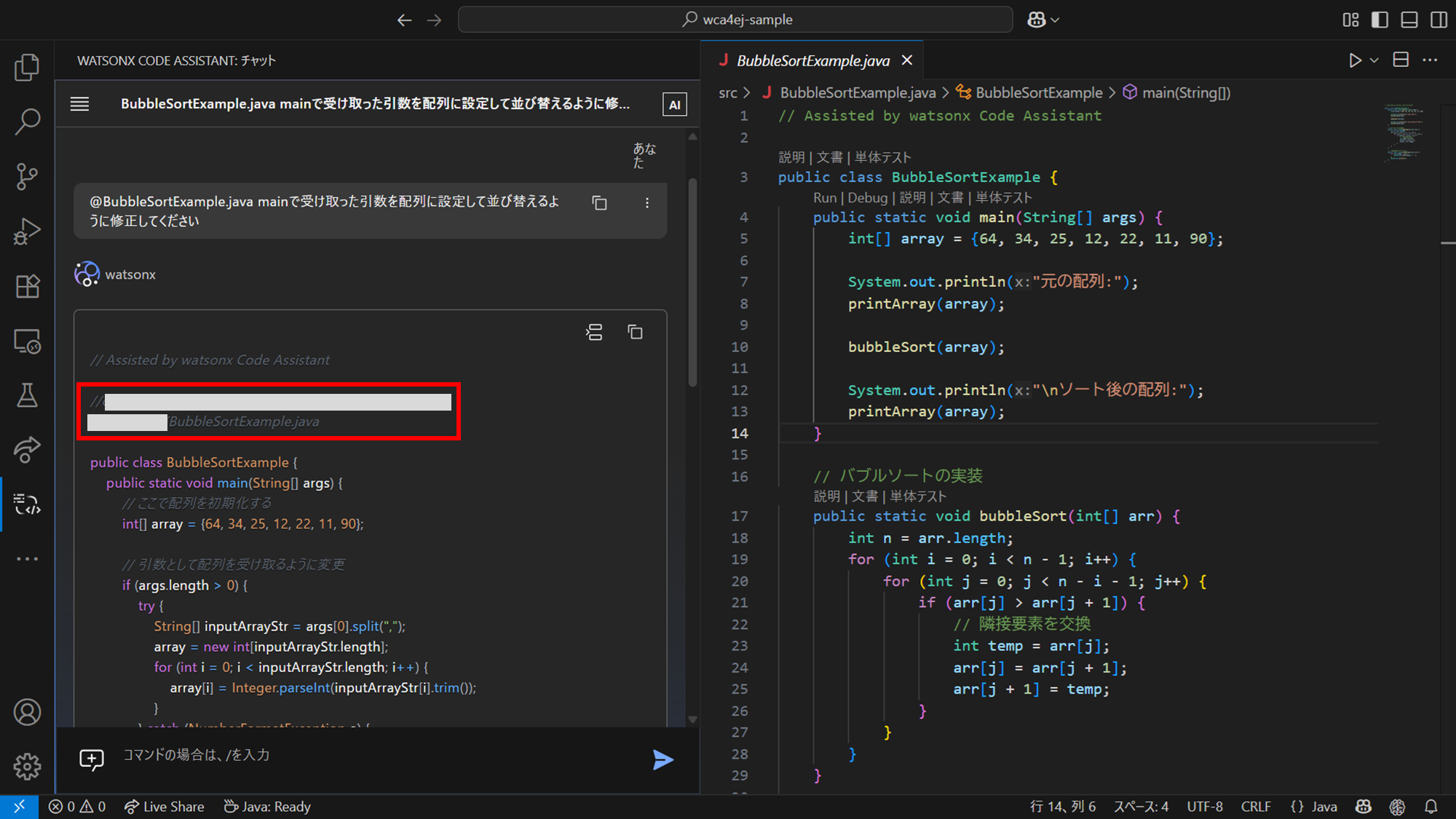Open the Testing flask view

pyautogui.click(x=27, y=395)
